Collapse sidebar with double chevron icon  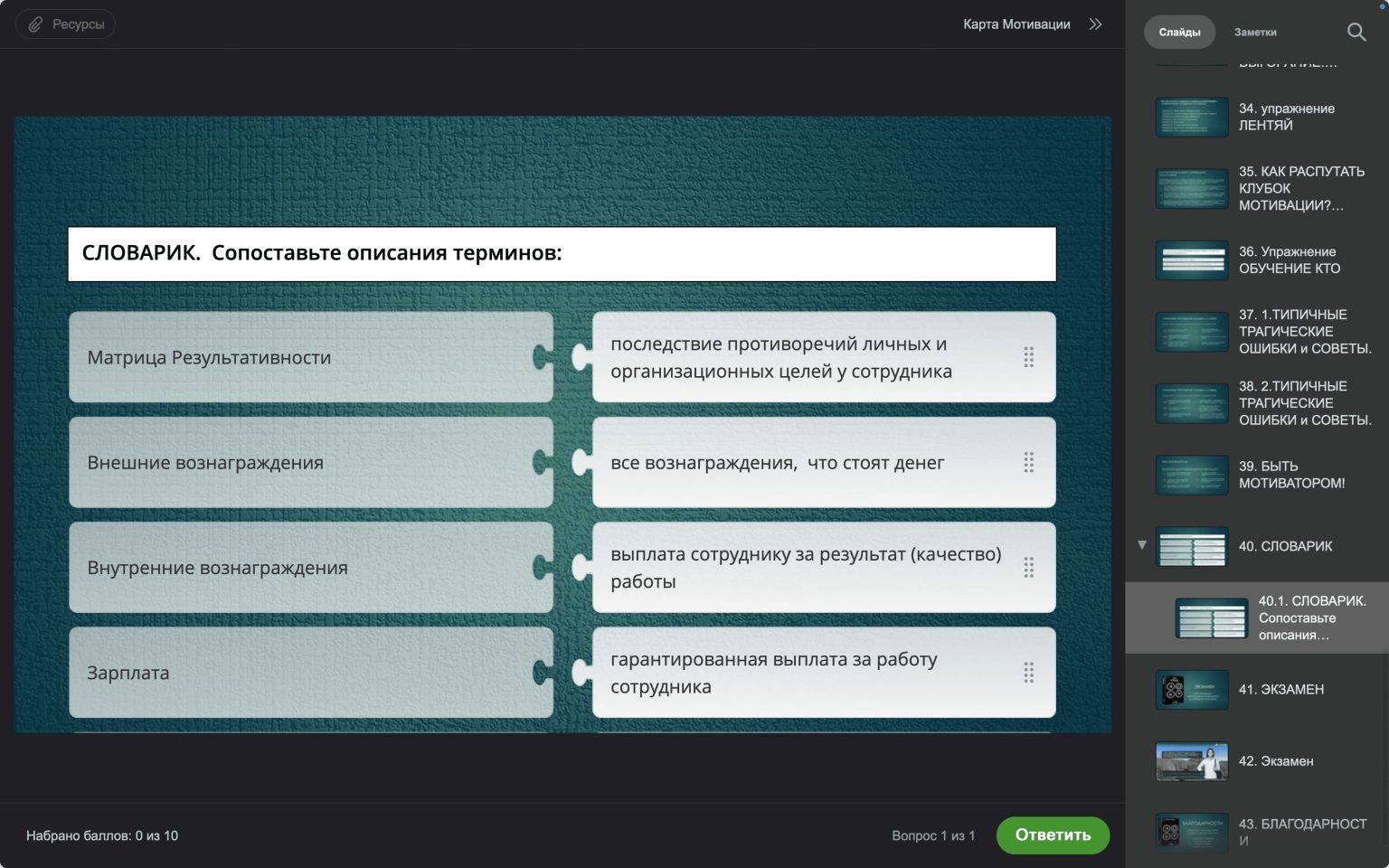tap(1095, 24)
